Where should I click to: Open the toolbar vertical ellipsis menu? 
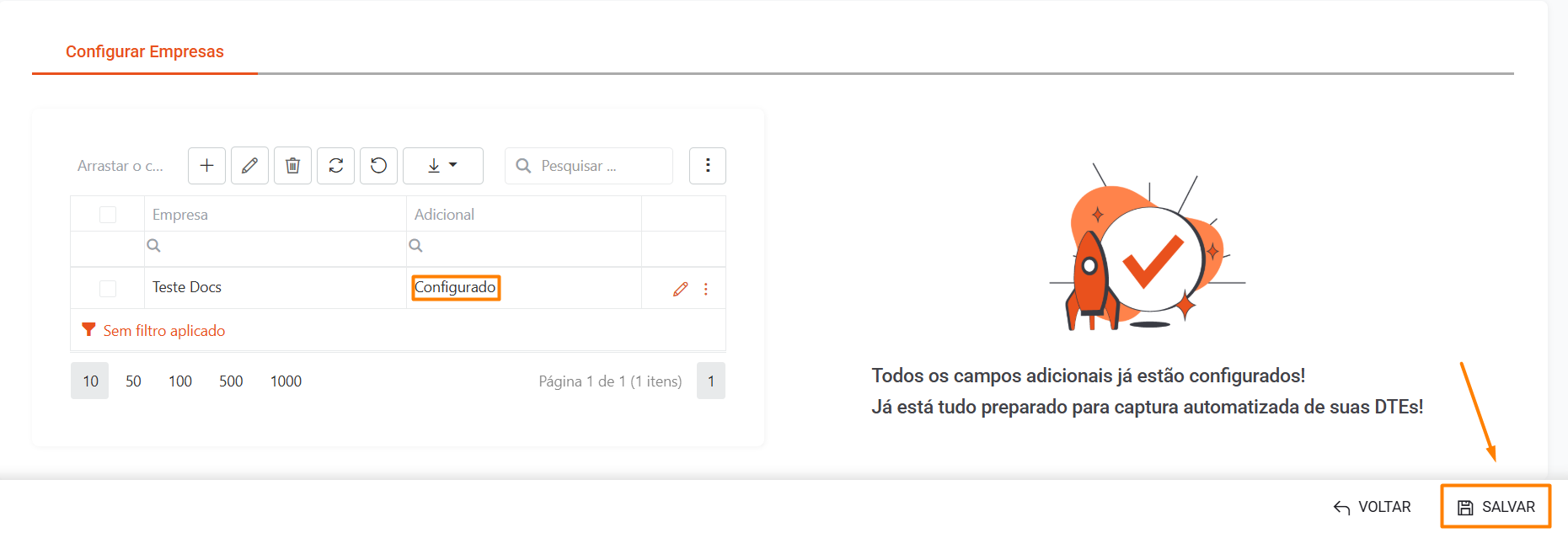[708, 166]
